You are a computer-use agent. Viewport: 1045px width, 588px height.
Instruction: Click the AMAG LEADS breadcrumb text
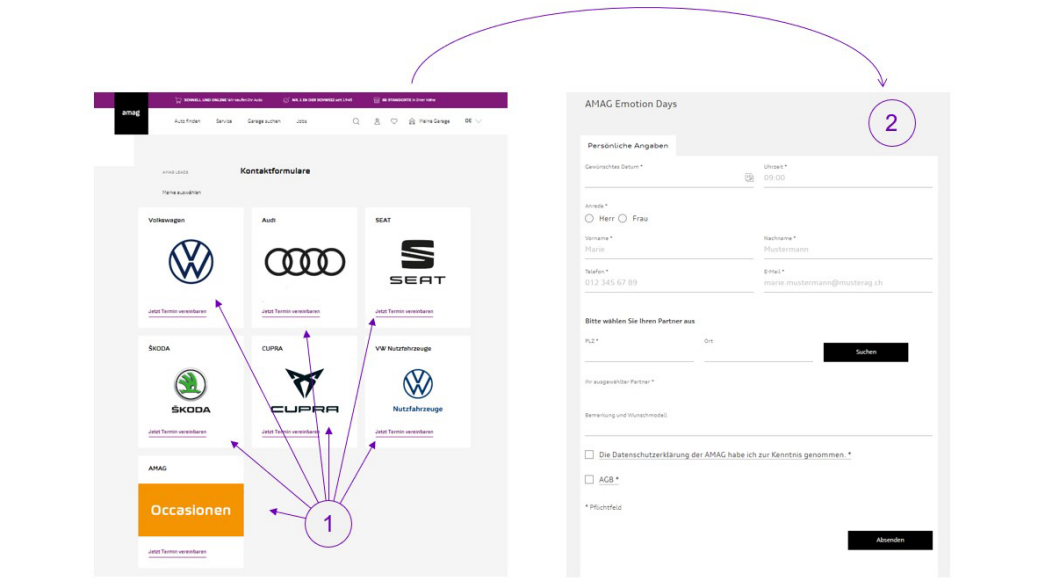[x=175, y=172]
